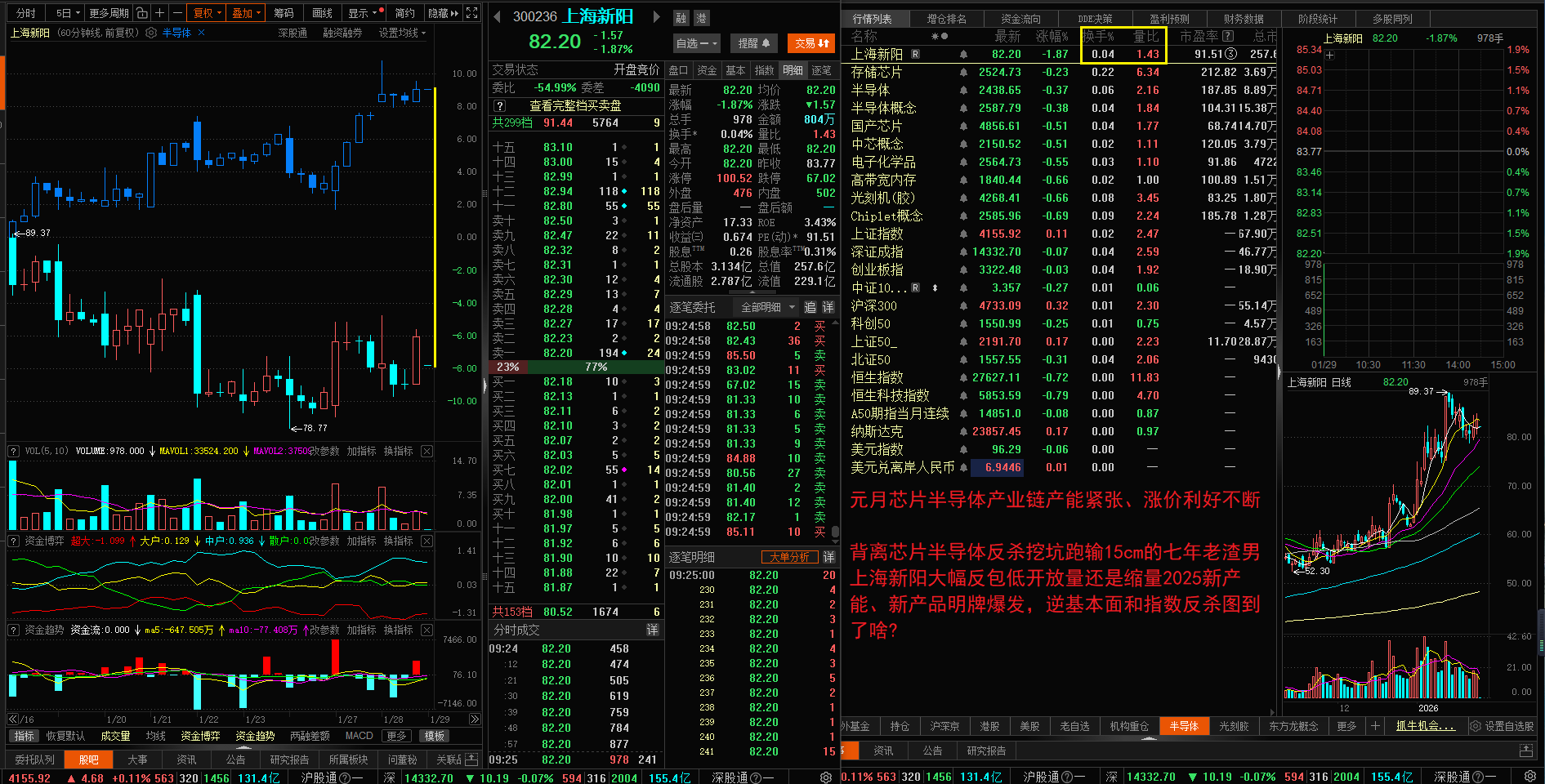The image size is (1545, 784).
Task: Toggle the 成交量 indicator
Action: coord(115,736)
